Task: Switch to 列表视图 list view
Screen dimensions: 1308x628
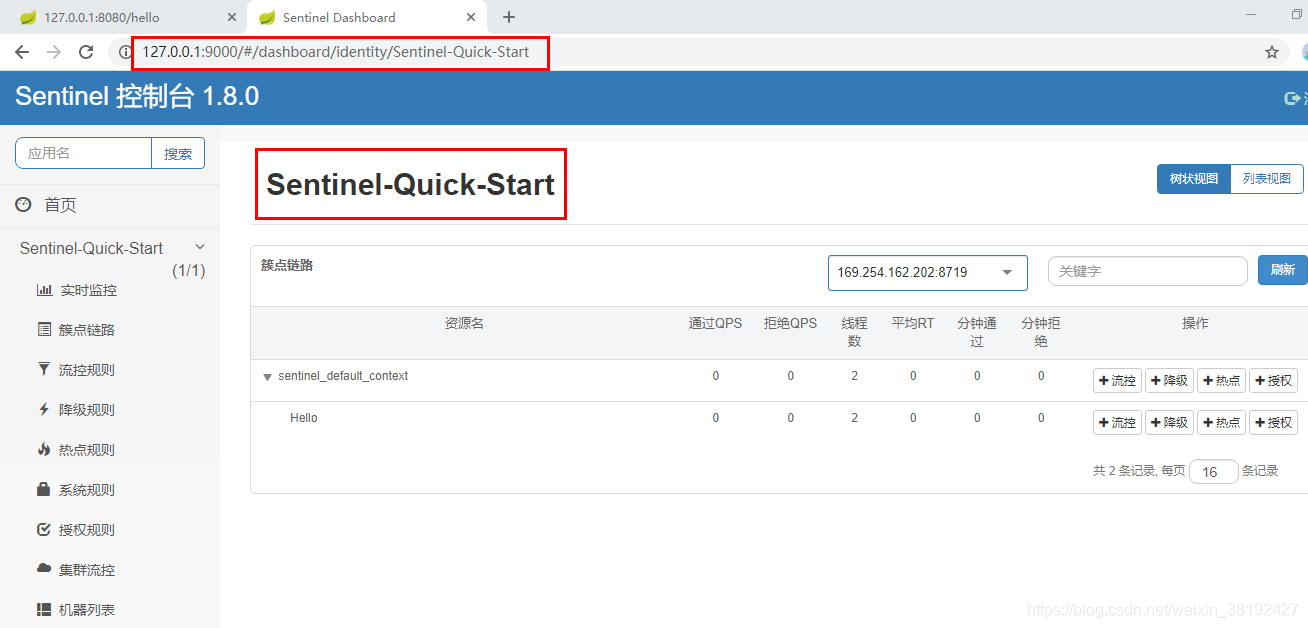Action: (1267, 179)
